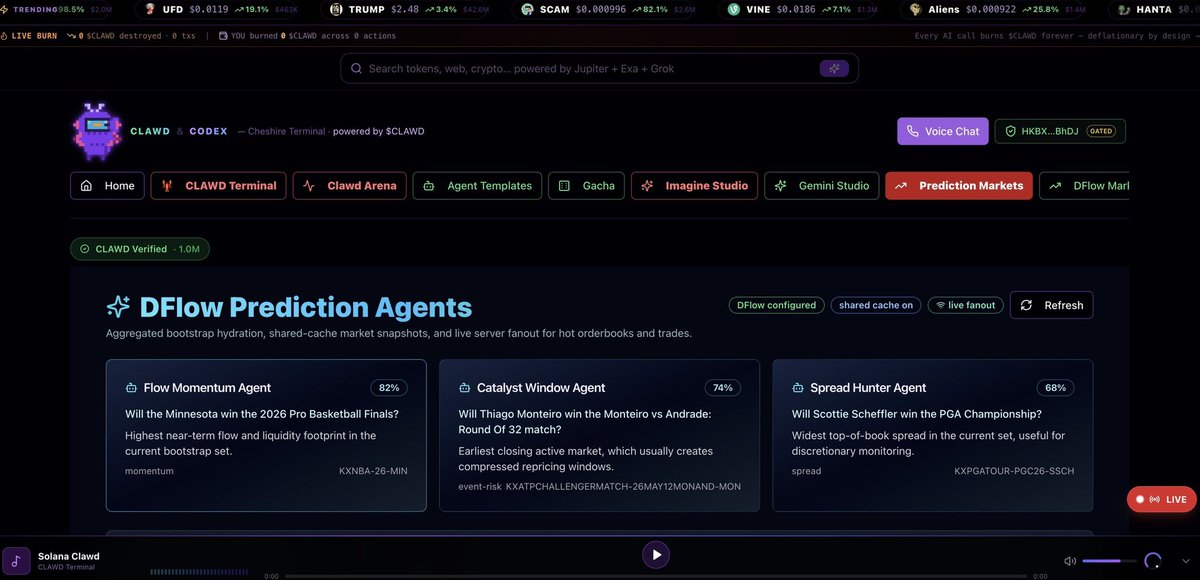Select the Prediction Markets tab

point(959,186)
